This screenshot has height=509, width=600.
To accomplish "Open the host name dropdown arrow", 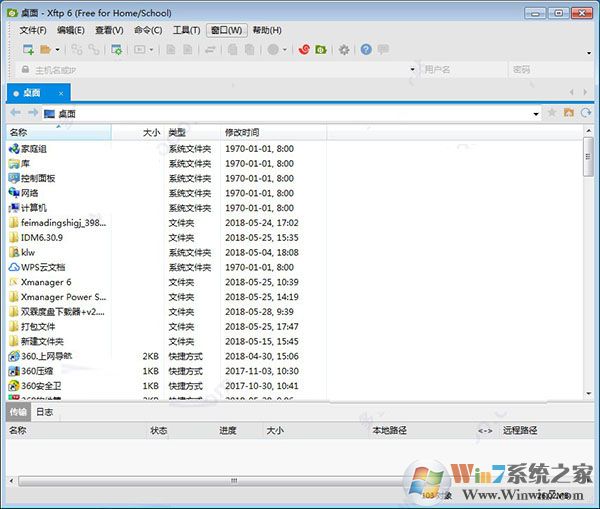I will (412, 70).
